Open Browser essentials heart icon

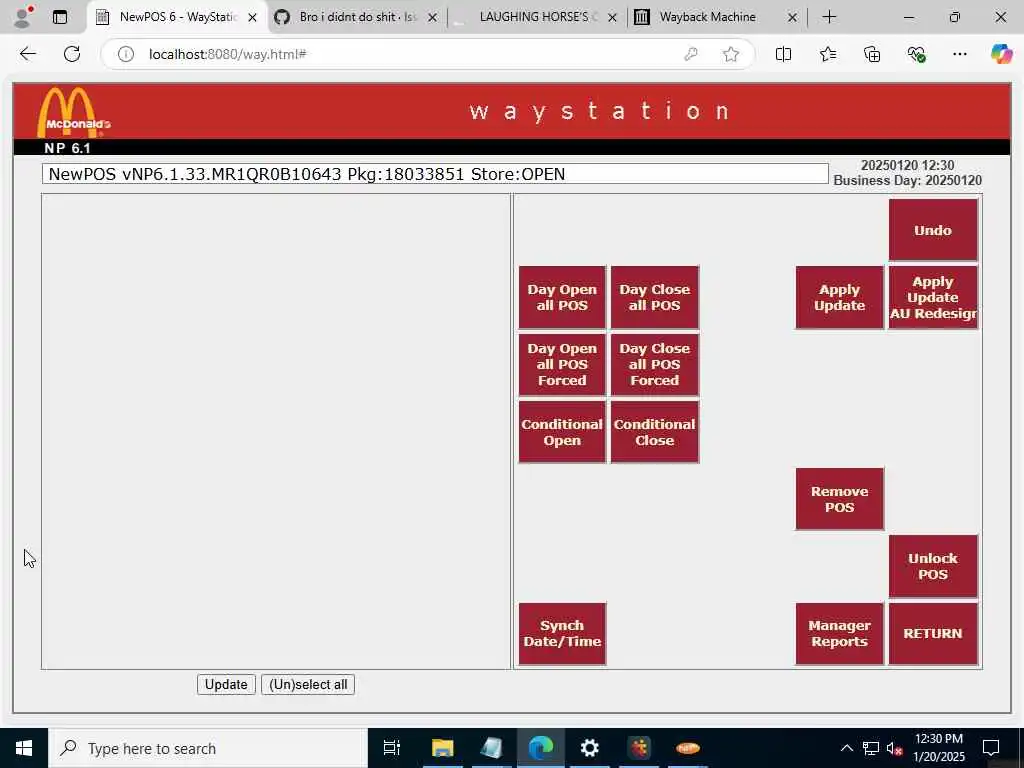coord(916,54)
